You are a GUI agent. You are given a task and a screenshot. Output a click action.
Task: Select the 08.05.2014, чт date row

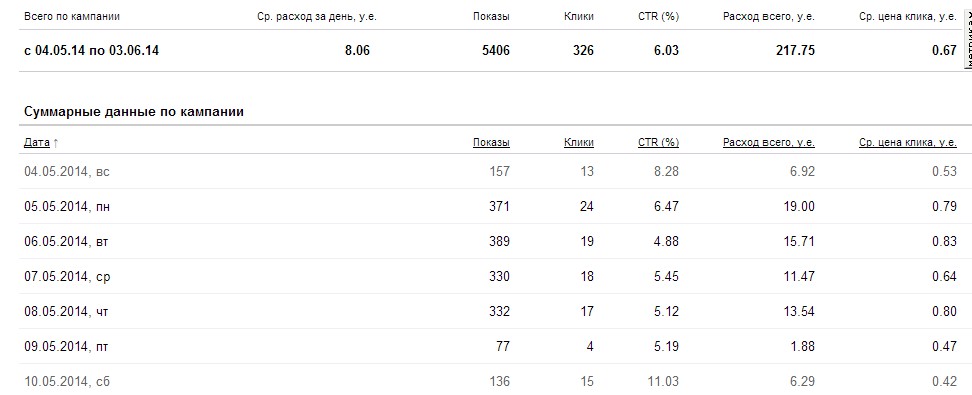(x=490, y=311)
